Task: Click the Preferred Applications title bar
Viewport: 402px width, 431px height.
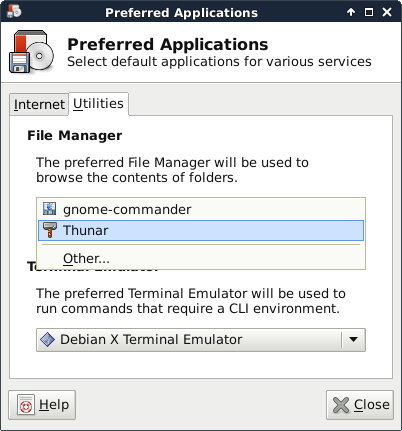Action: pyautogui.click(x=181, y=13)
